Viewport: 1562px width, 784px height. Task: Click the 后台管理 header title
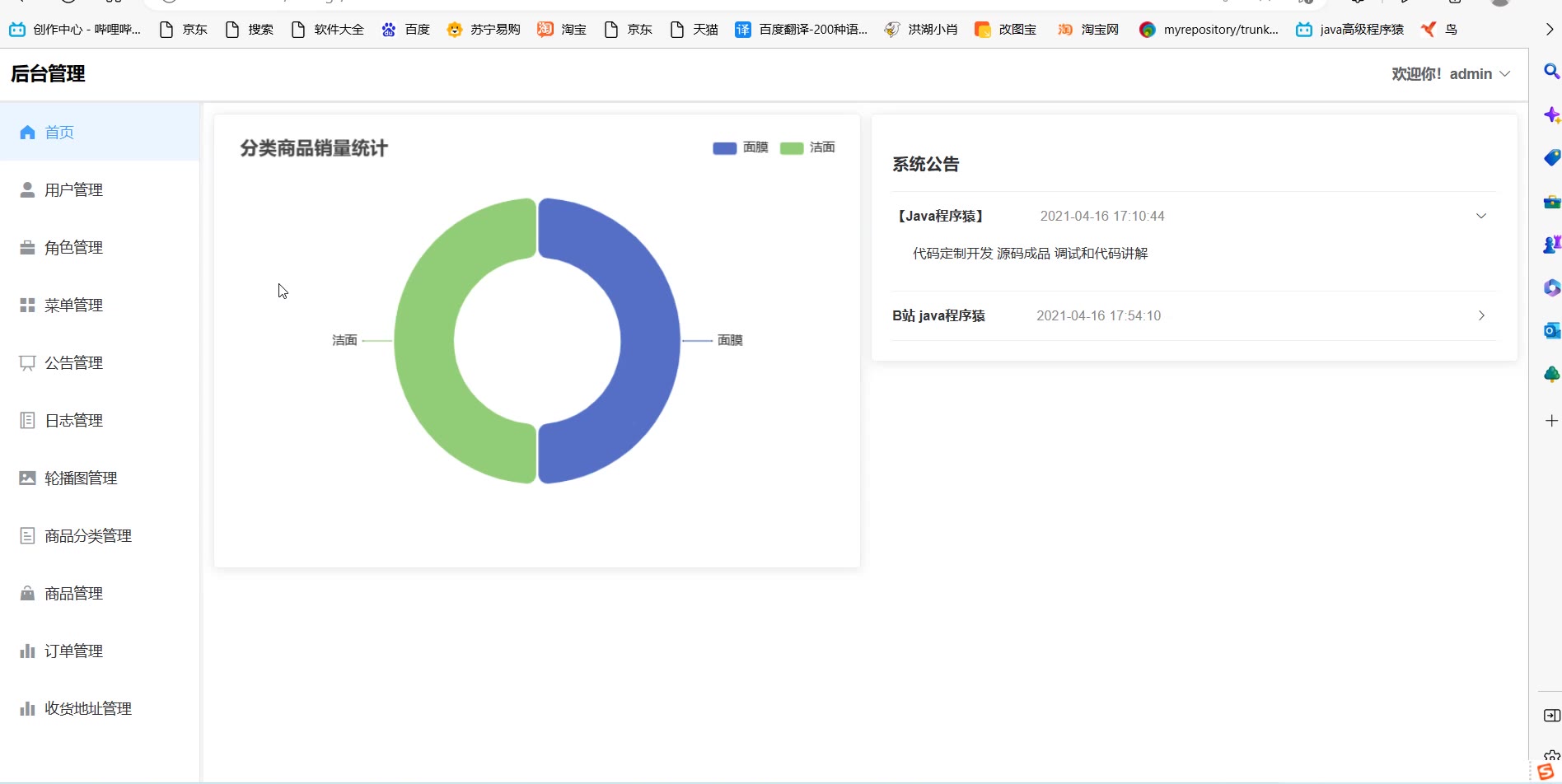click(48, 74)
